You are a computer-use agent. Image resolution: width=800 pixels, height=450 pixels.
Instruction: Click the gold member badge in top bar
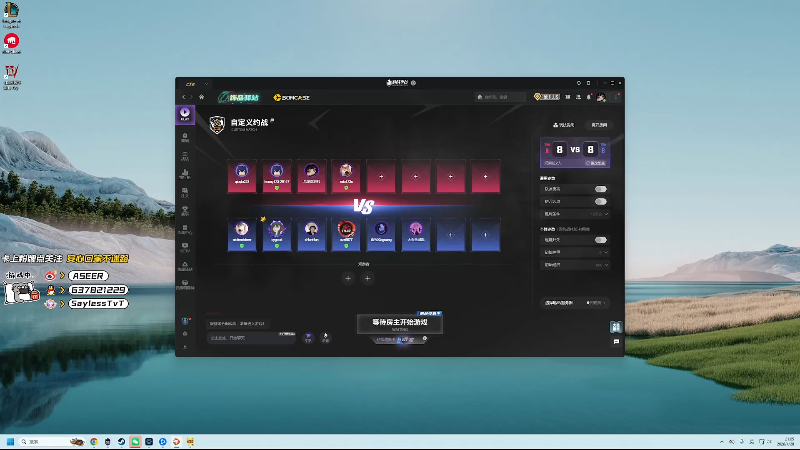(x=547, y=96)
